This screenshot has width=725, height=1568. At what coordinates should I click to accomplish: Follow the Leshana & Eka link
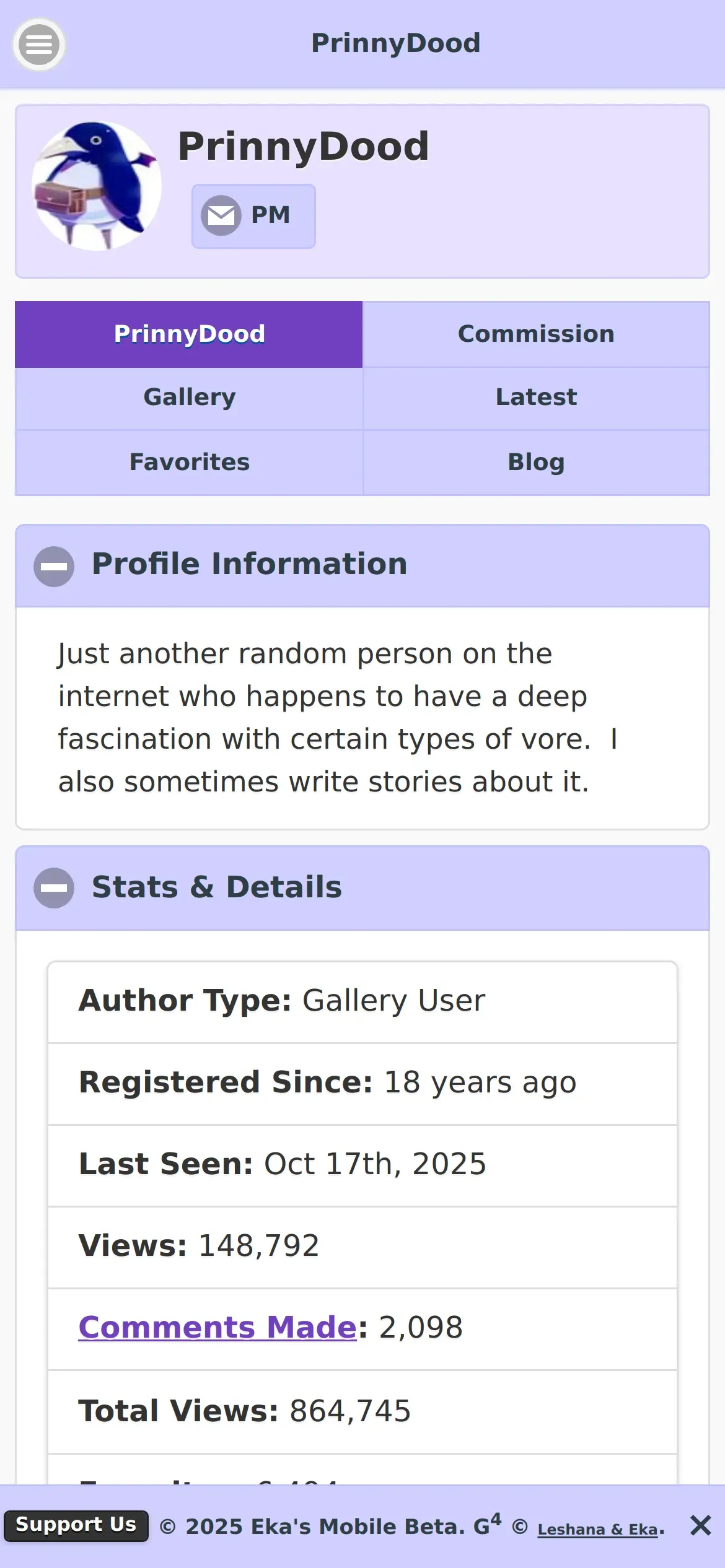(x=597, y=1530)
